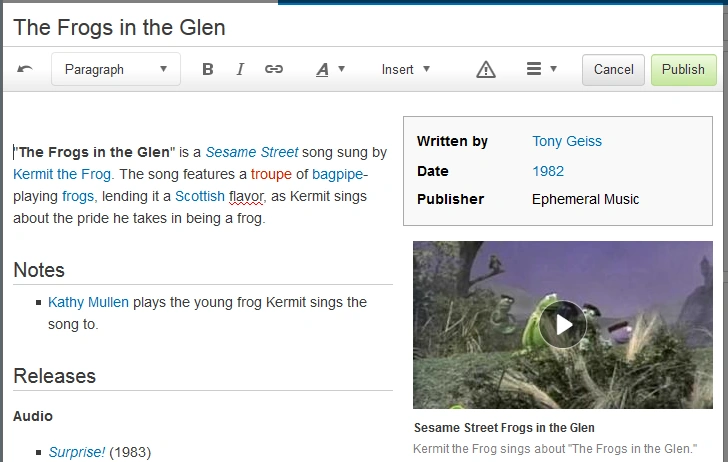Screen dimensions: 728x462
Task: Click the Kermit the Frog link
Action: click(x=62, y=174)
